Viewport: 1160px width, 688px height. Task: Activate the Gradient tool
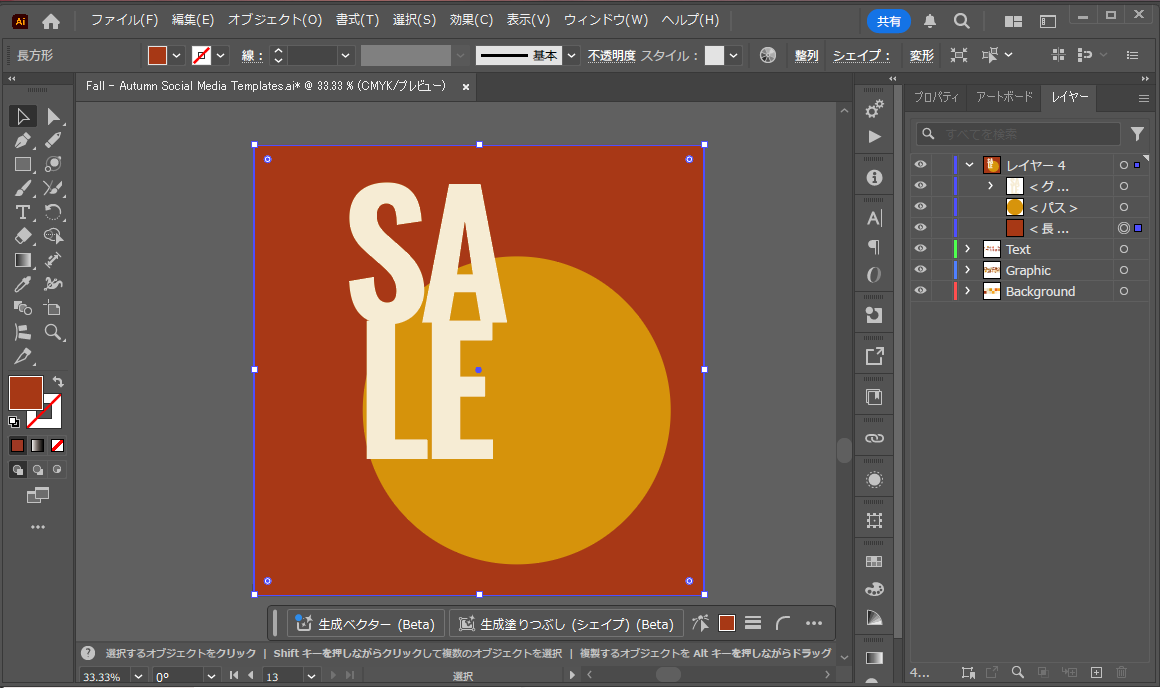coord(23,260)
